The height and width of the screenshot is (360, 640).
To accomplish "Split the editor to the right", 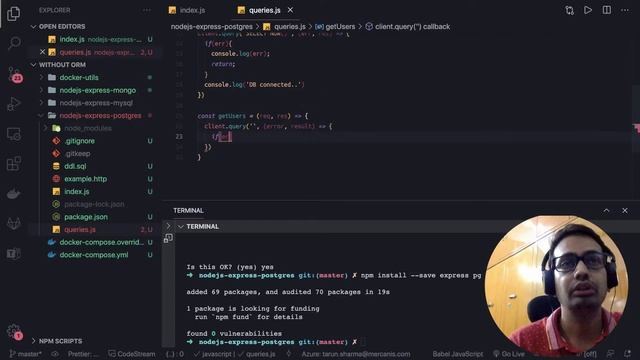I will [607, 10].
